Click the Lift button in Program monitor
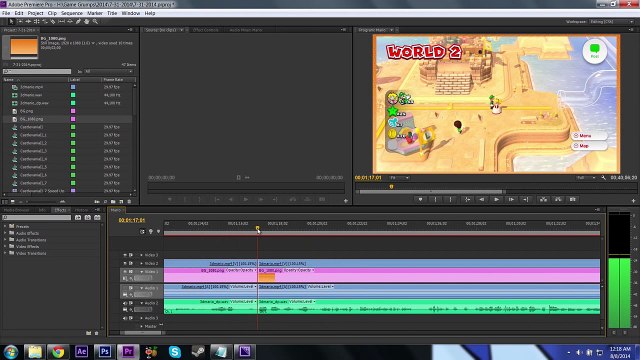This screenshot has height=360, width=640. click(543, 200)
